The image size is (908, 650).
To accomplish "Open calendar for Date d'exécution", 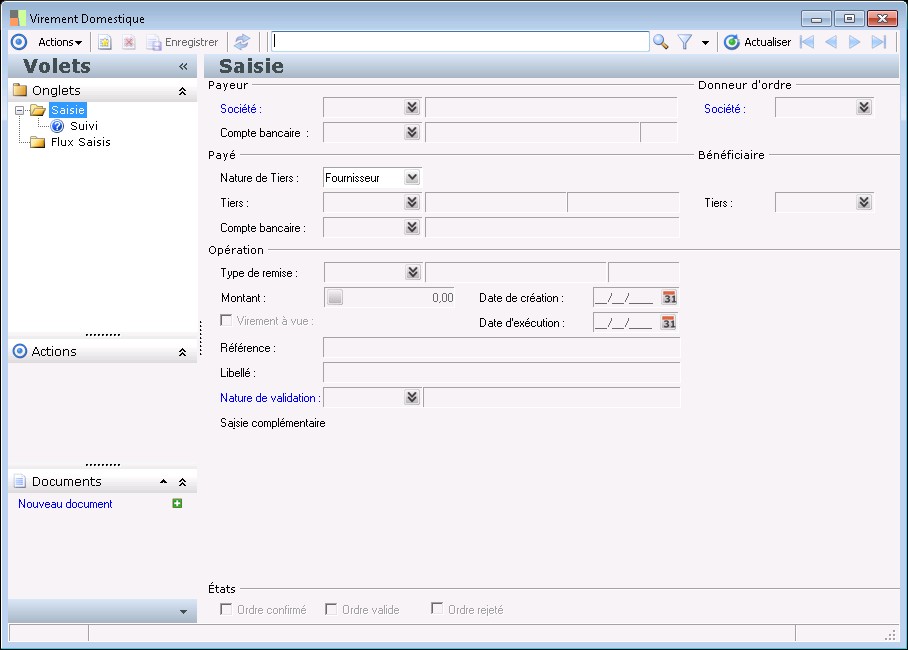I will 669,323.
